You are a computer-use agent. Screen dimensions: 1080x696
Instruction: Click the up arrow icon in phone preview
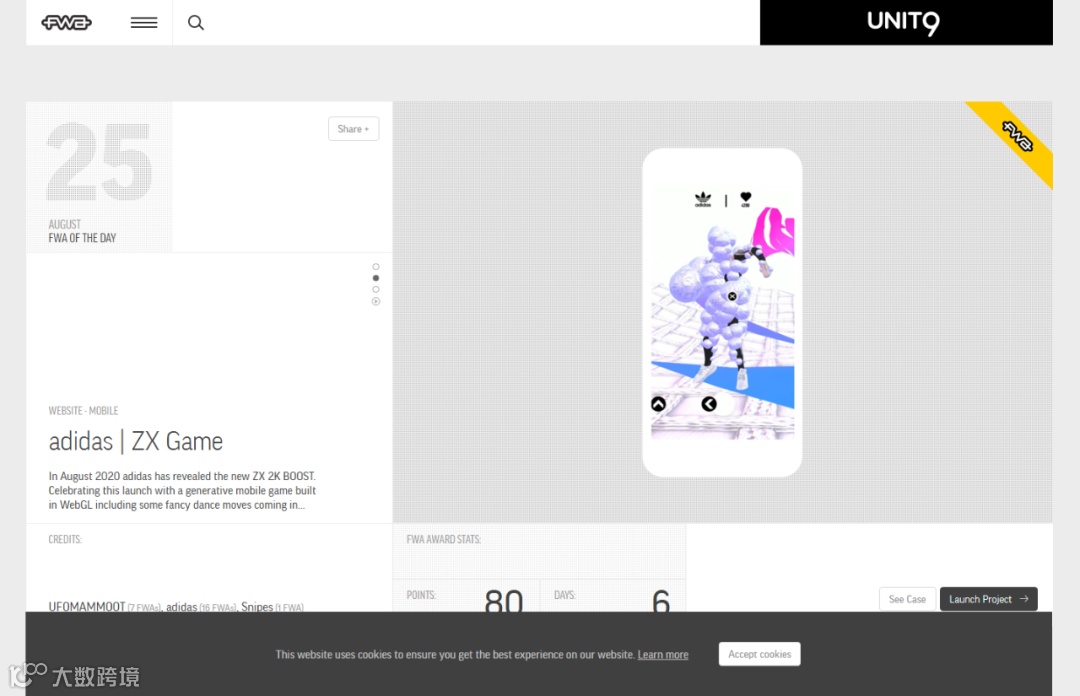(x=658, y=405)
